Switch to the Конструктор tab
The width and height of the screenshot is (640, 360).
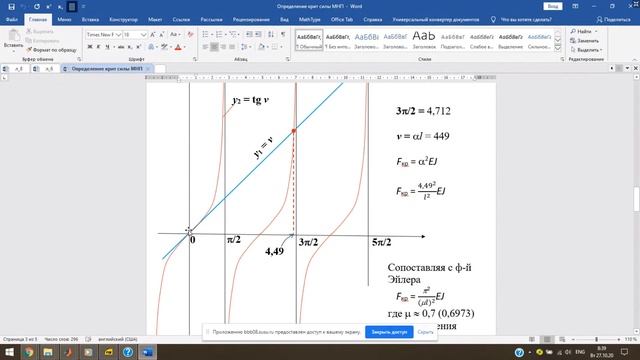[x=123, y=20]
